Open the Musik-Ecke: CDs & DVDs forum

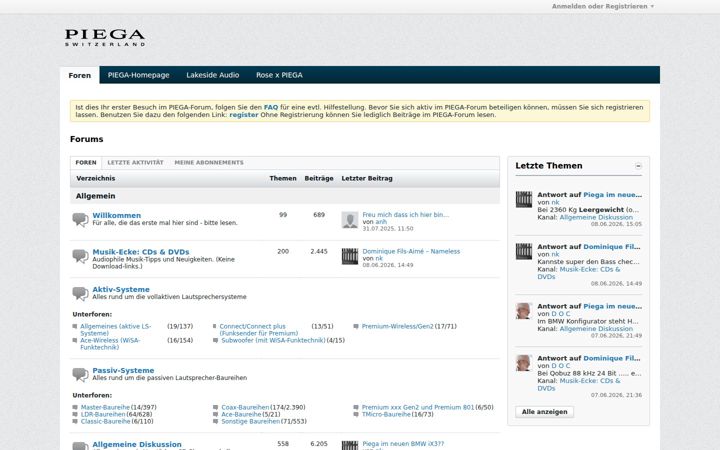[141, 252]
